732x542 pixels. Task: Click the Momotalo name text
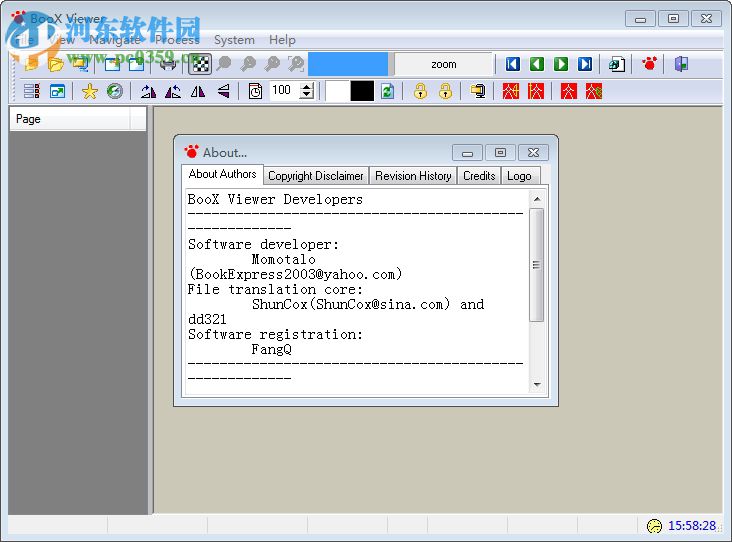(x=283, y=259)
